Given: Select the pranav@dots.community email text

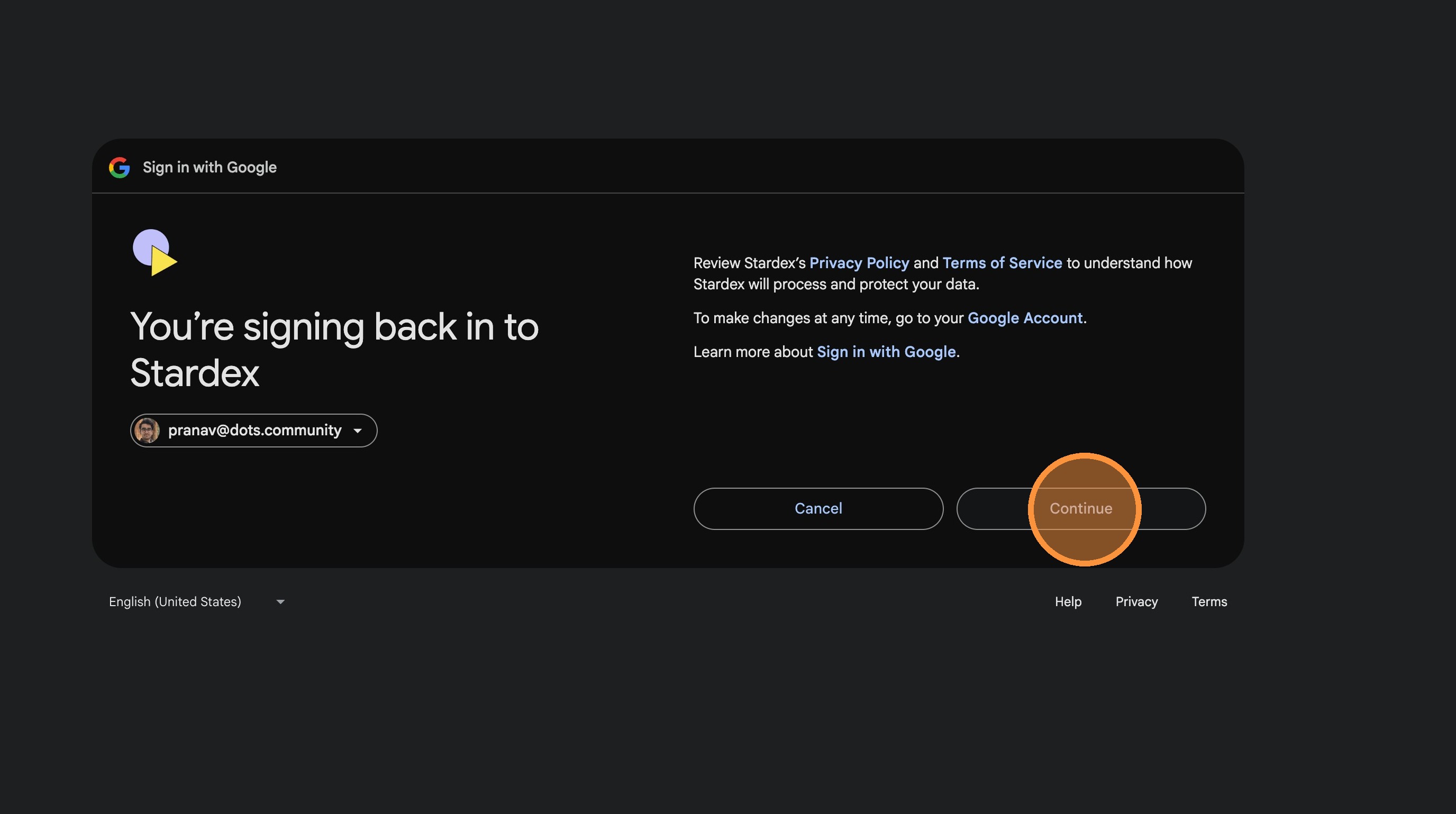Looking at the screenshot, I should (254, 431).
